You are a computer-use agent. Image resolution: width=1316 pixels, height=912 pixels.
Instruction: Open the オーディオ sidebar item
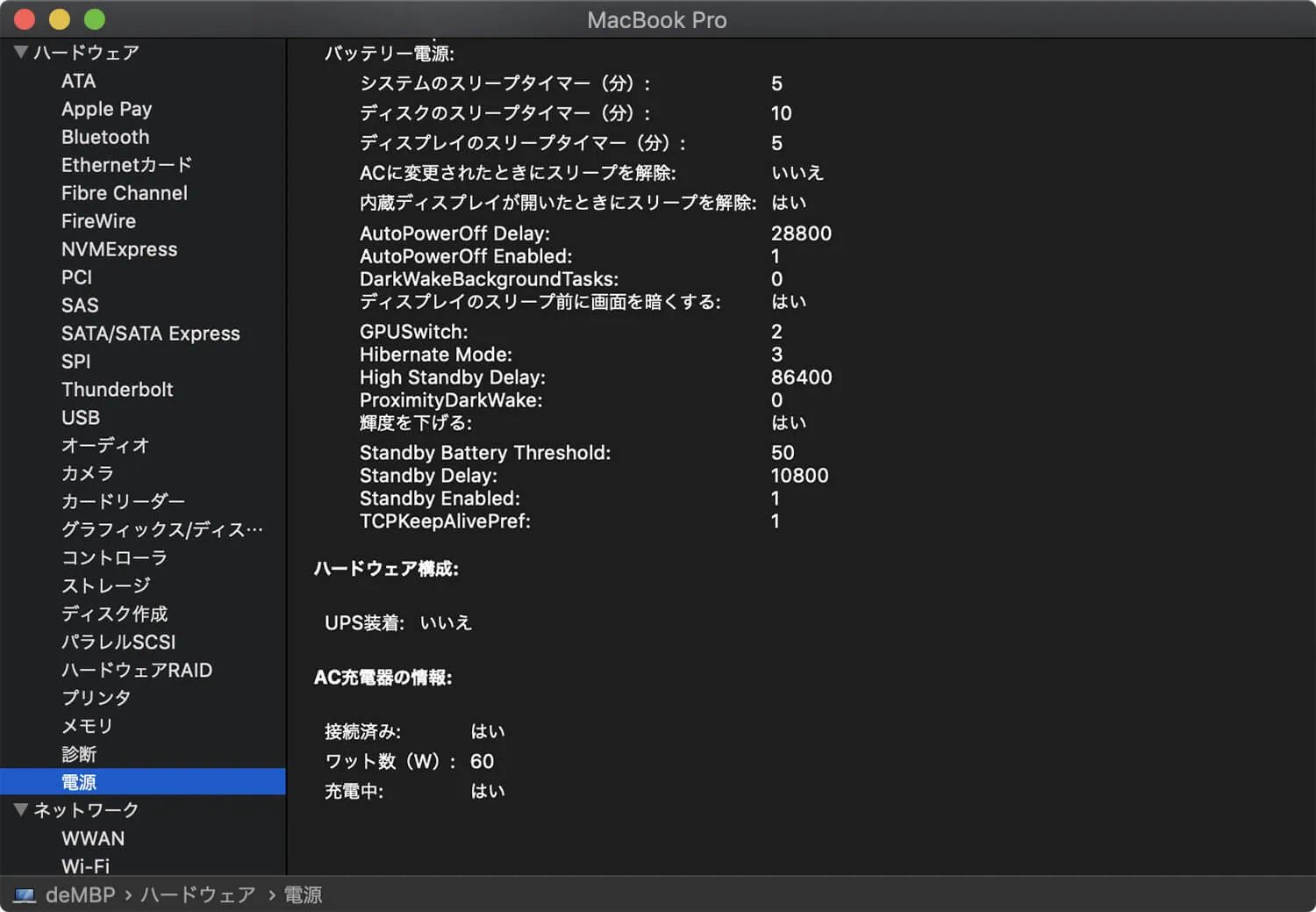tap(105, 446)
